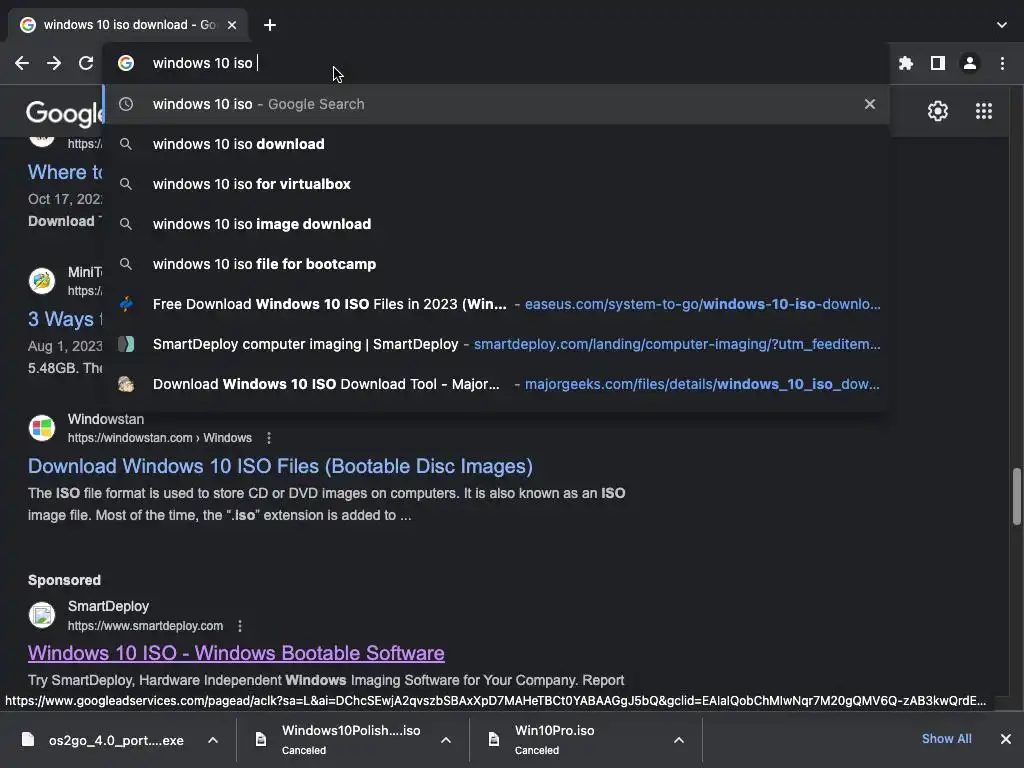Viewport: 1024px width, 768px height.
Task: Reload the current page
Action: 86,63
